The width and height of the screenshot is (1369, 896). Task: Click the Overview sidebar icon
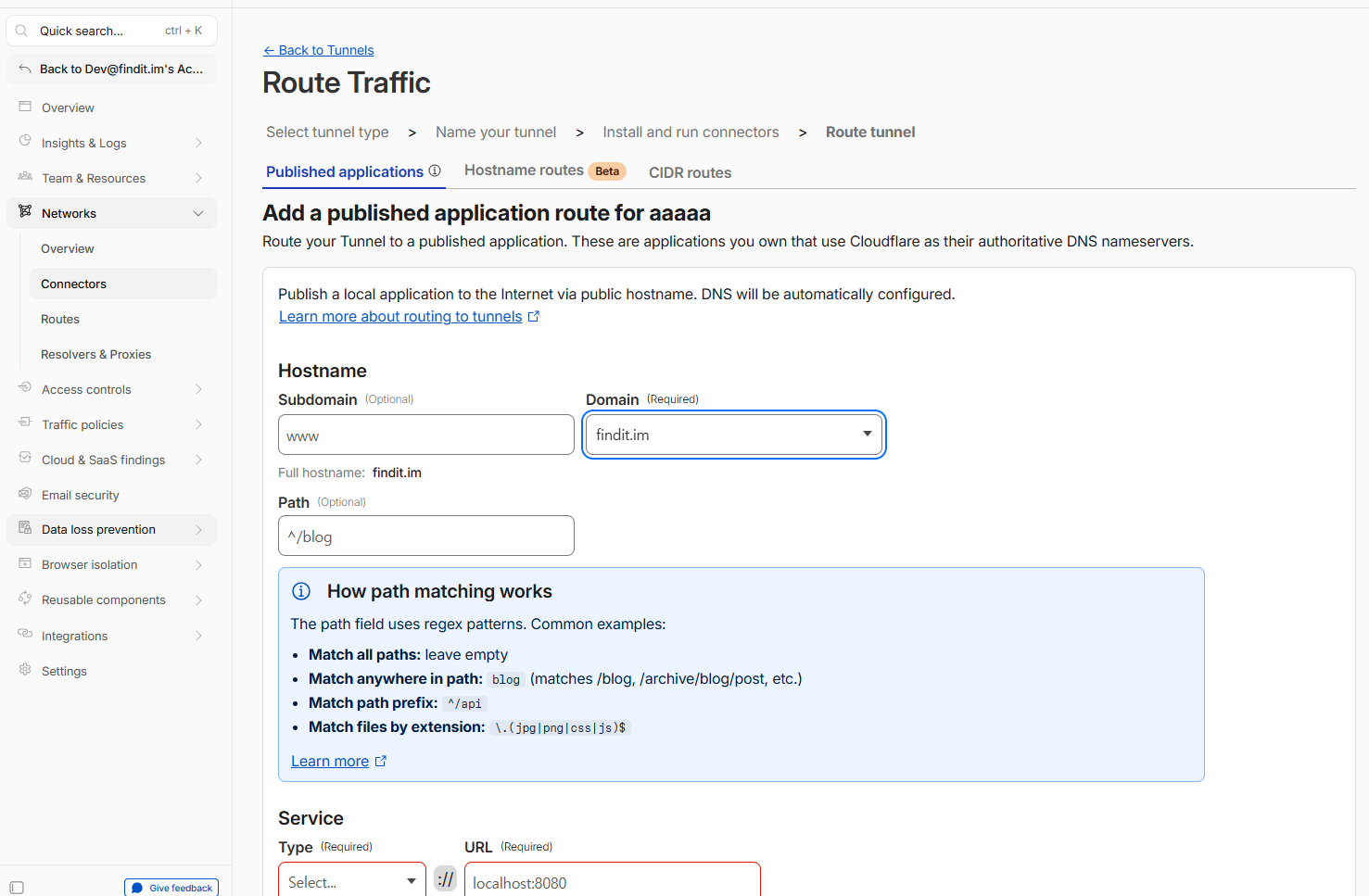coord(25,107)
